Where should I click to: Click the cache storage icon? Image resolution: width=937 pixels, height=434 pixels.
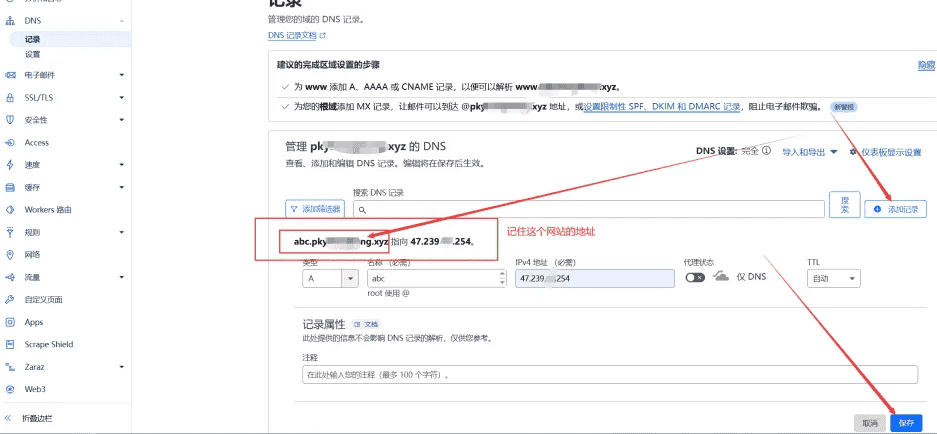point(10,188)
